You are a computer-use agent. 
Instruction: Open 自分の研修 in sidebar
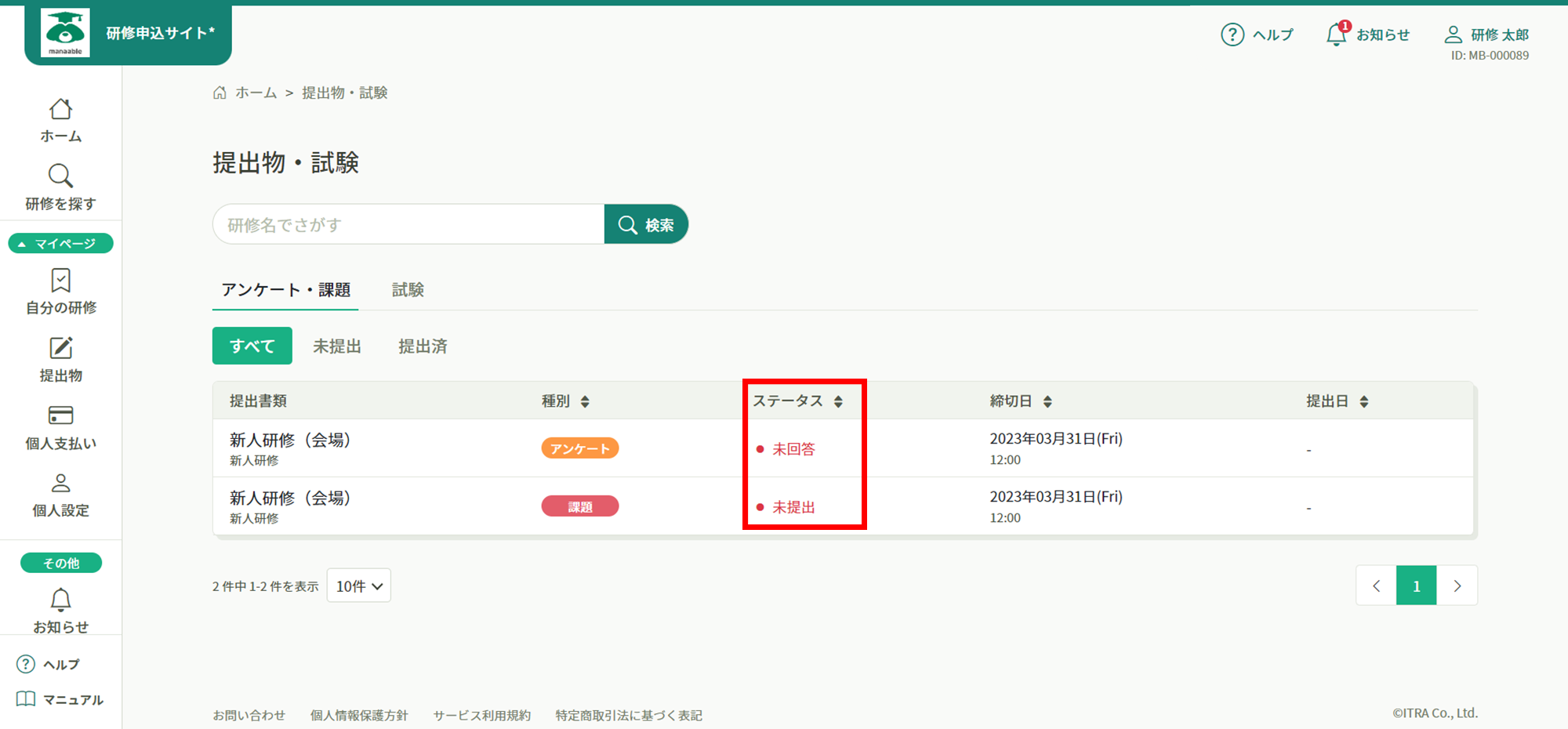[x=60, y=292]
